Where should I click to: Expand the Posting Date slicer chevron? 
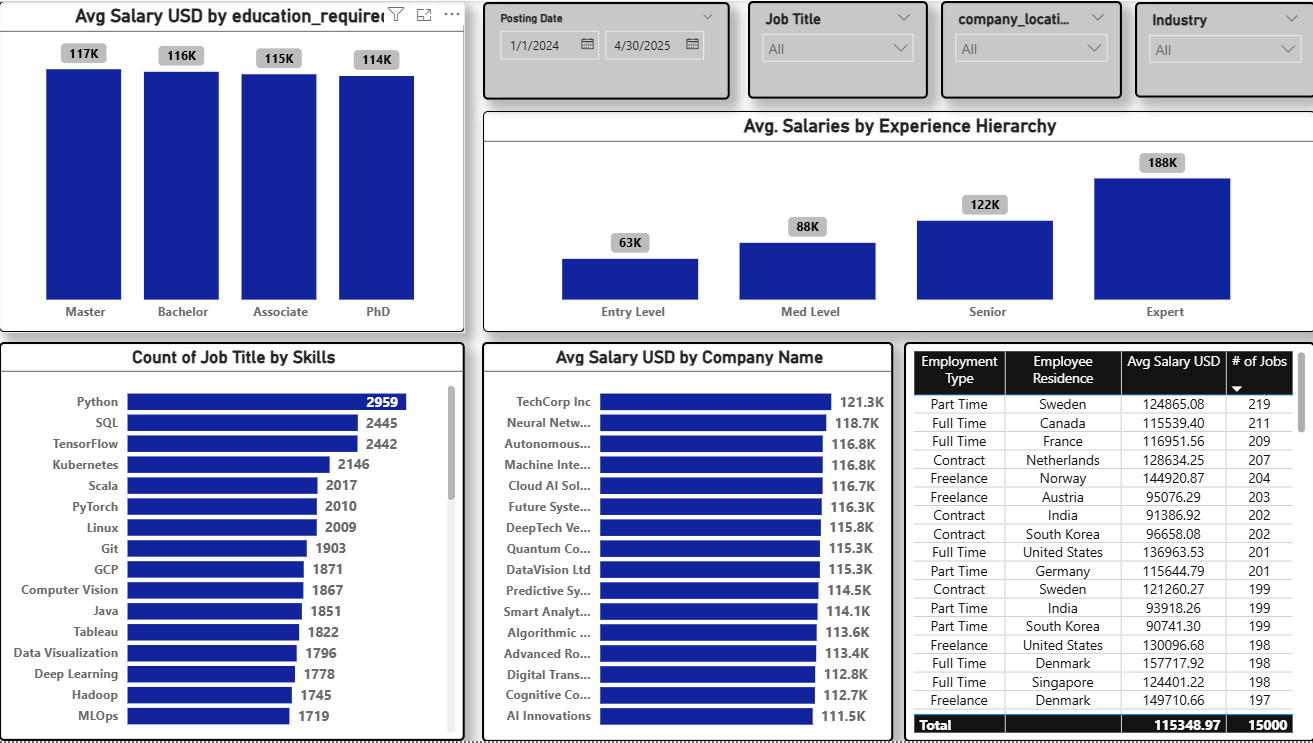pos(709,17)
